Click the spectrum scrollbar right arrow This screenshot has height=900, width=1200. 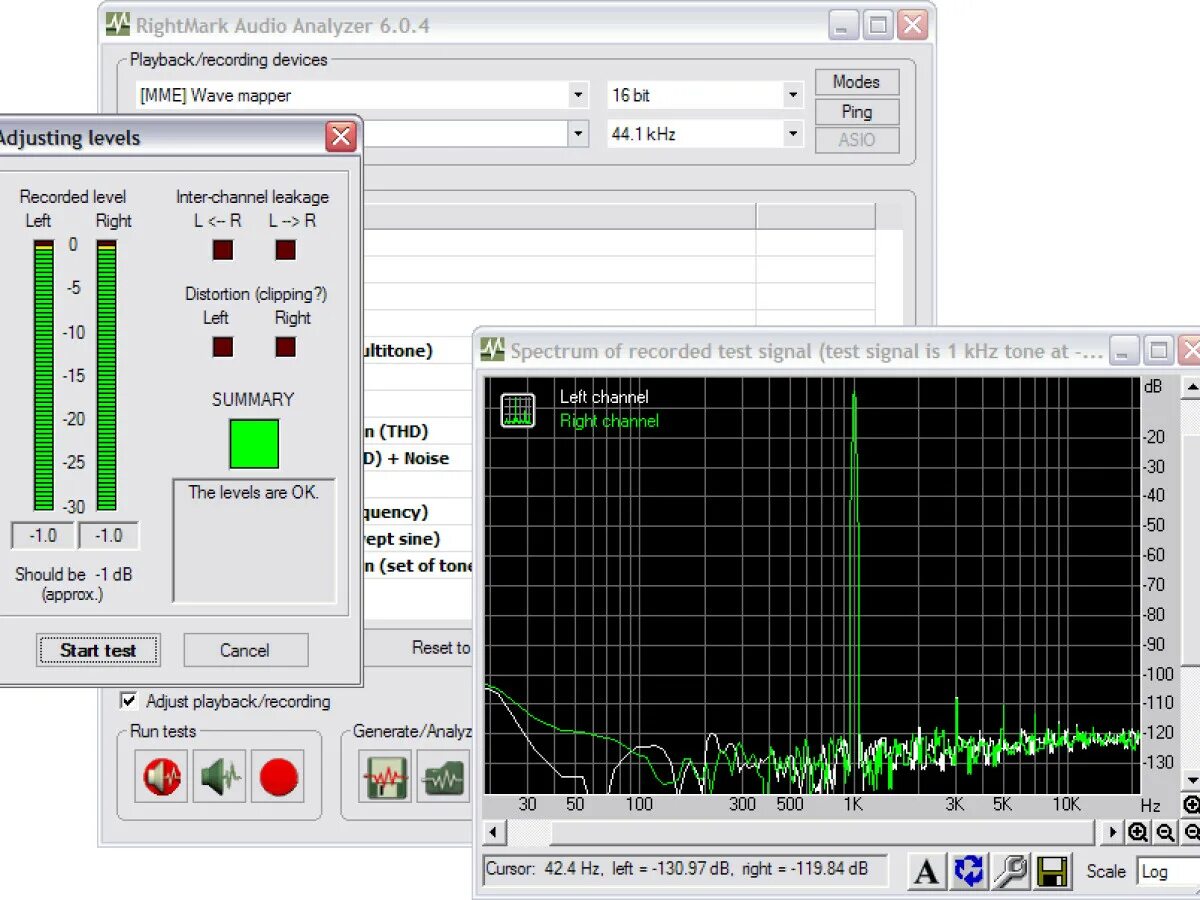(1112, 832)
